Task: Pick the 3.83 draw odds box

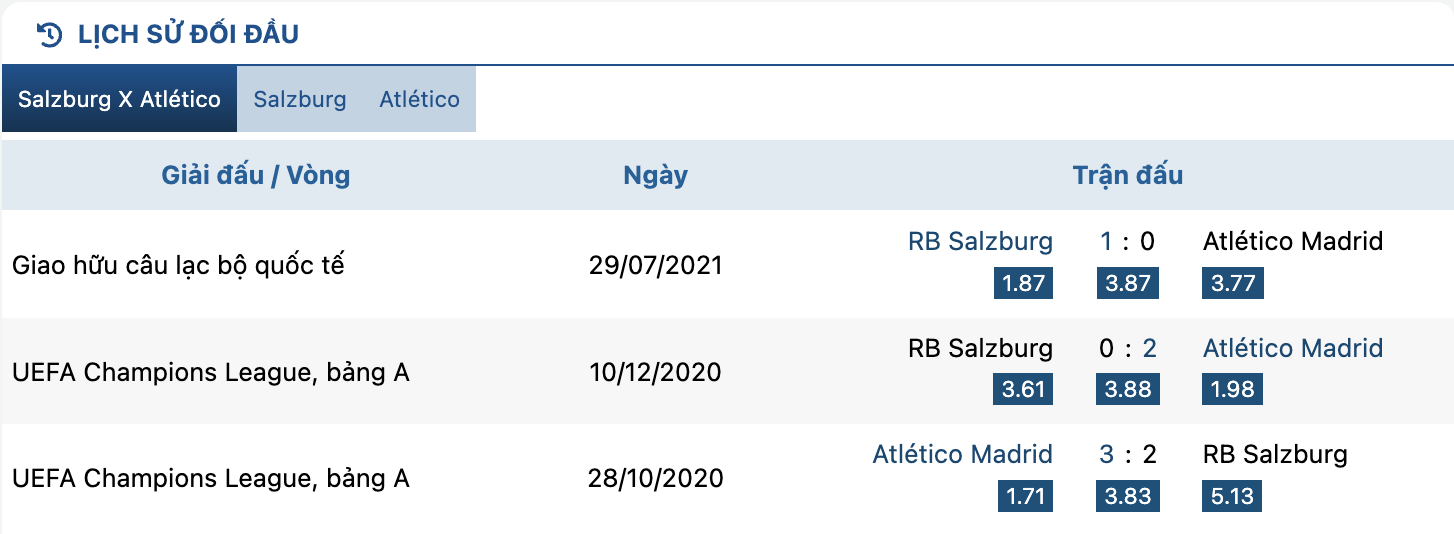Action: (1128, 496)
